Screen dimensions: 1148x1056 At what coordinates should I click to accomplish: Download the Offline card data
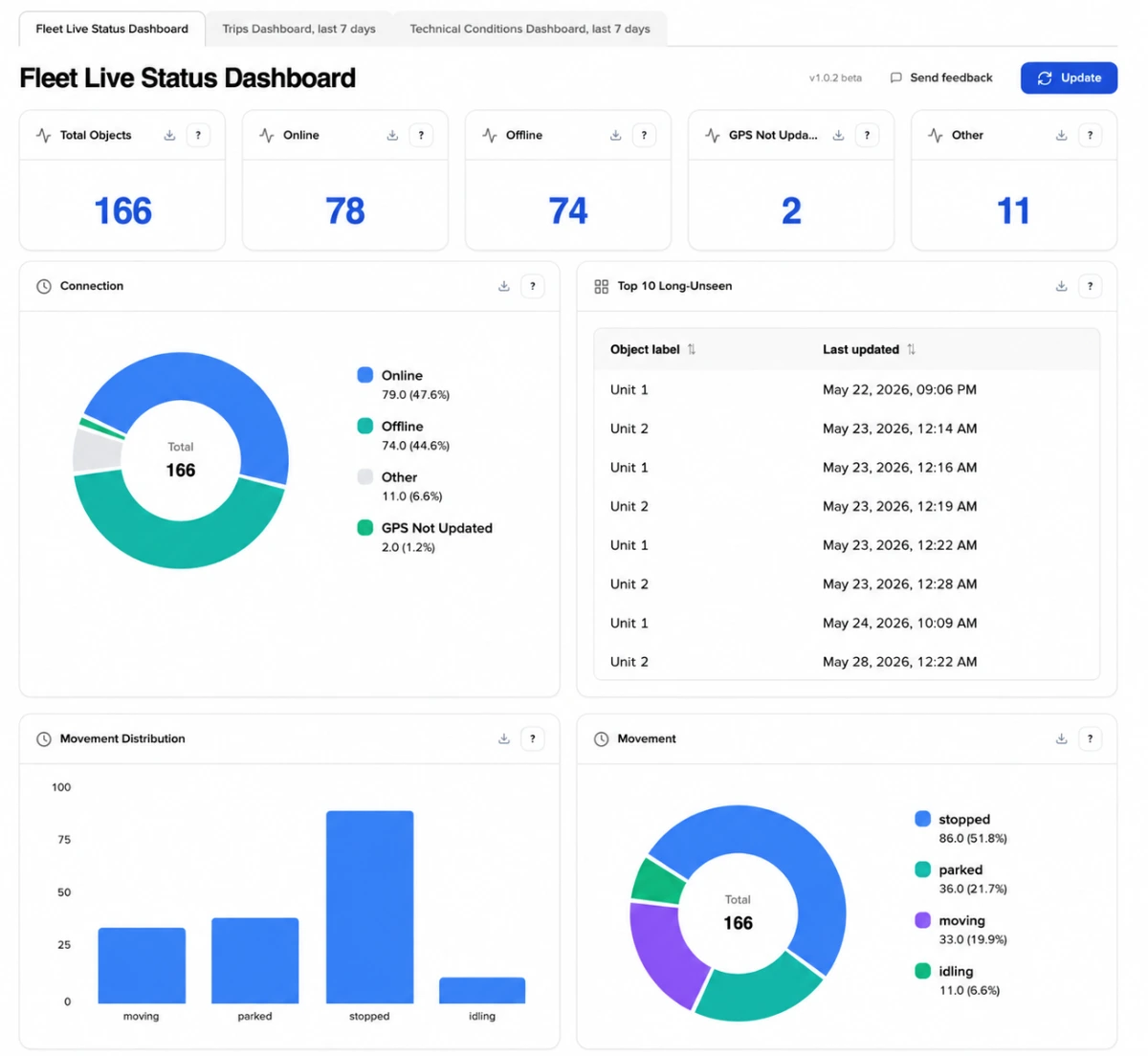[615, 136]
